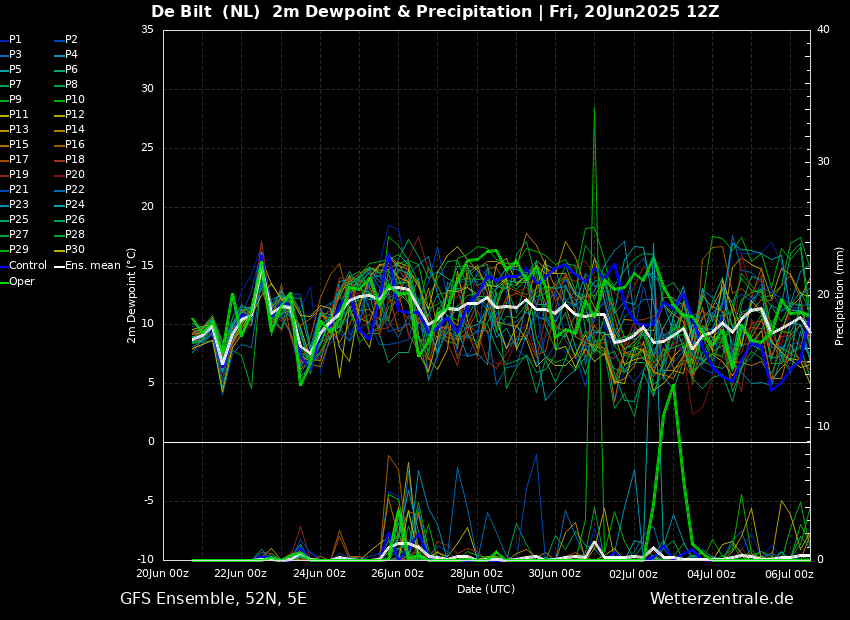Click the 20Jun 00z date tick label
Image resolution: width=850 pixels, height=620 pixels.
[x=163, y=574]
